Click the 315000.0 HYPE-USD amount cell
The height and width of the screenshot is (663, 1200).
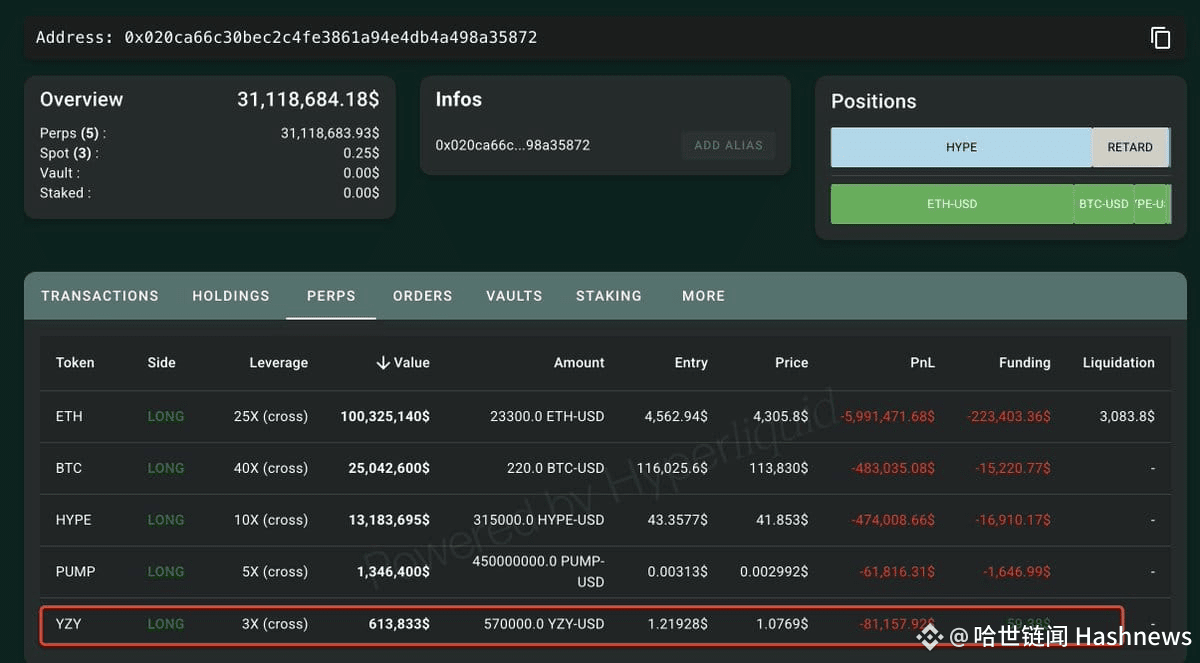point(539,520)
